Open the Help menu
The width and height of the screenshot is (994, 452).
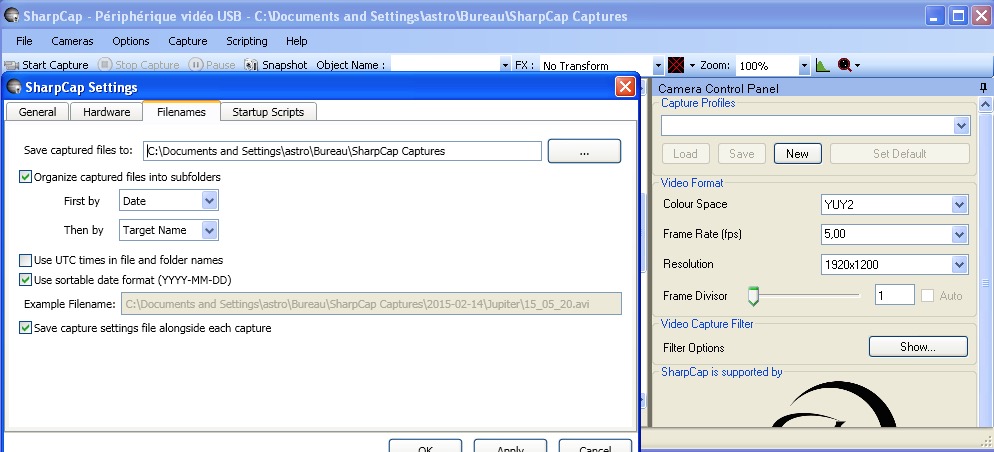(297, 41)
